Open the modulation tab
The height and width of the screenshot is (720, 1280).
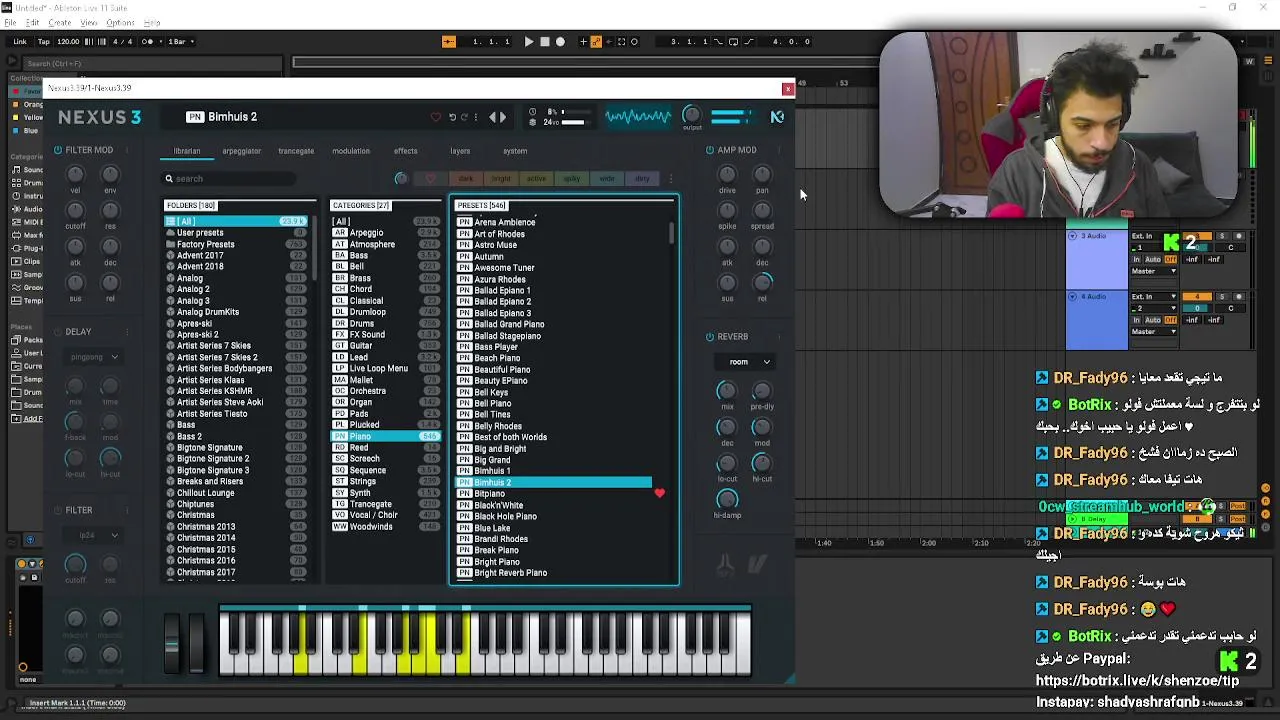pos(351,151)
